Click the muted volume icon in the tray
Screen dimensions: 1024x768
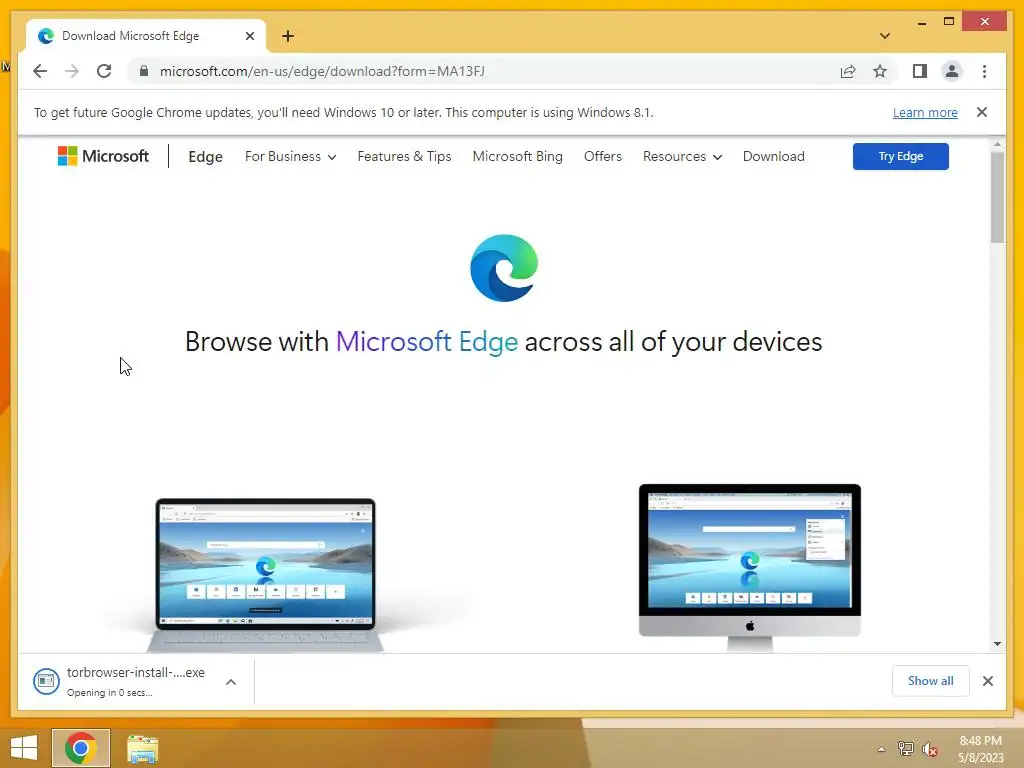929,749
